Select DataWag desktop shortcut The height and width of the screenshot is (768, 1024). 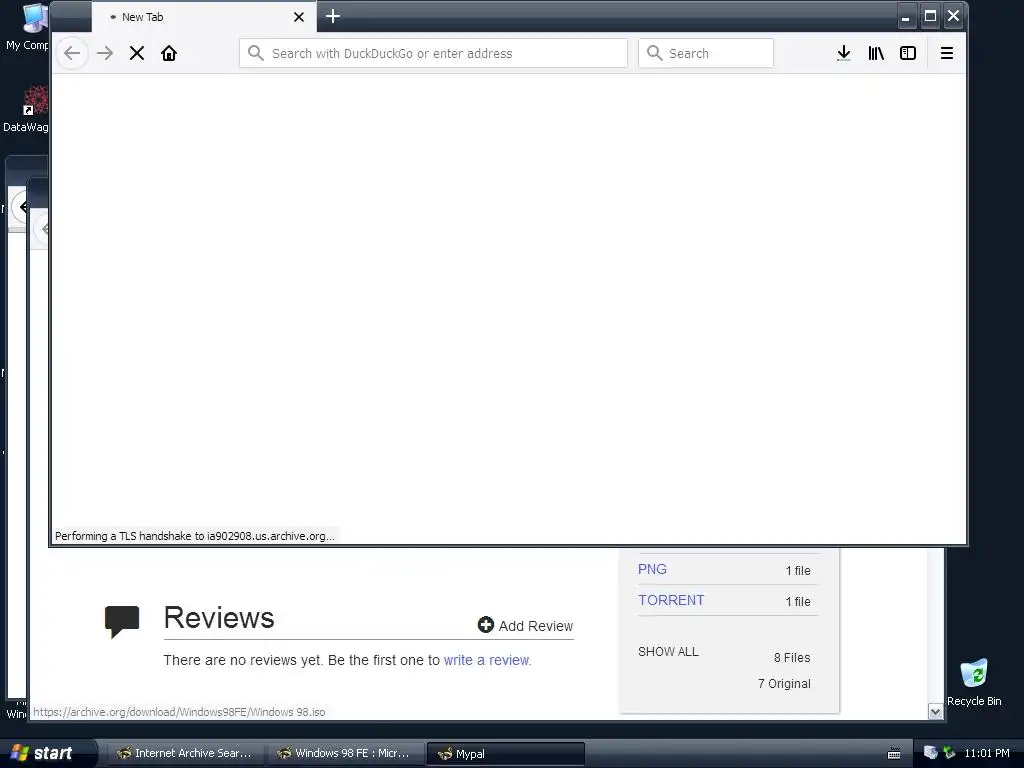(x=26, y=108)
